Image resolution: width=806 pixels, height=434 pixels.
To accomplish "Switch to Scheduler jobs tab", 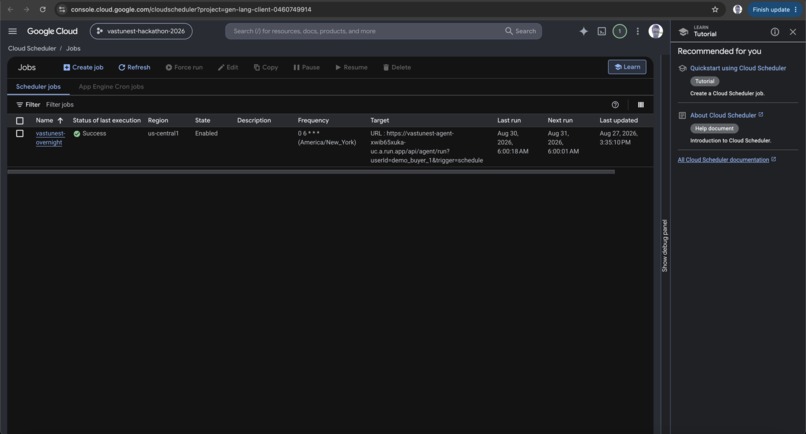I will coord(38,86).
